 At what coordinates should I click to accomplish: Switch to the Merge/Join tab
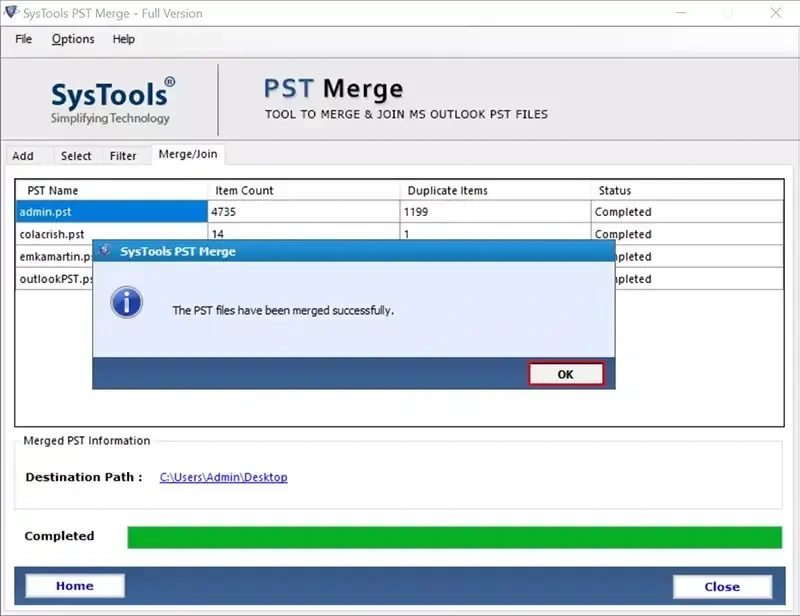(188, 154)
